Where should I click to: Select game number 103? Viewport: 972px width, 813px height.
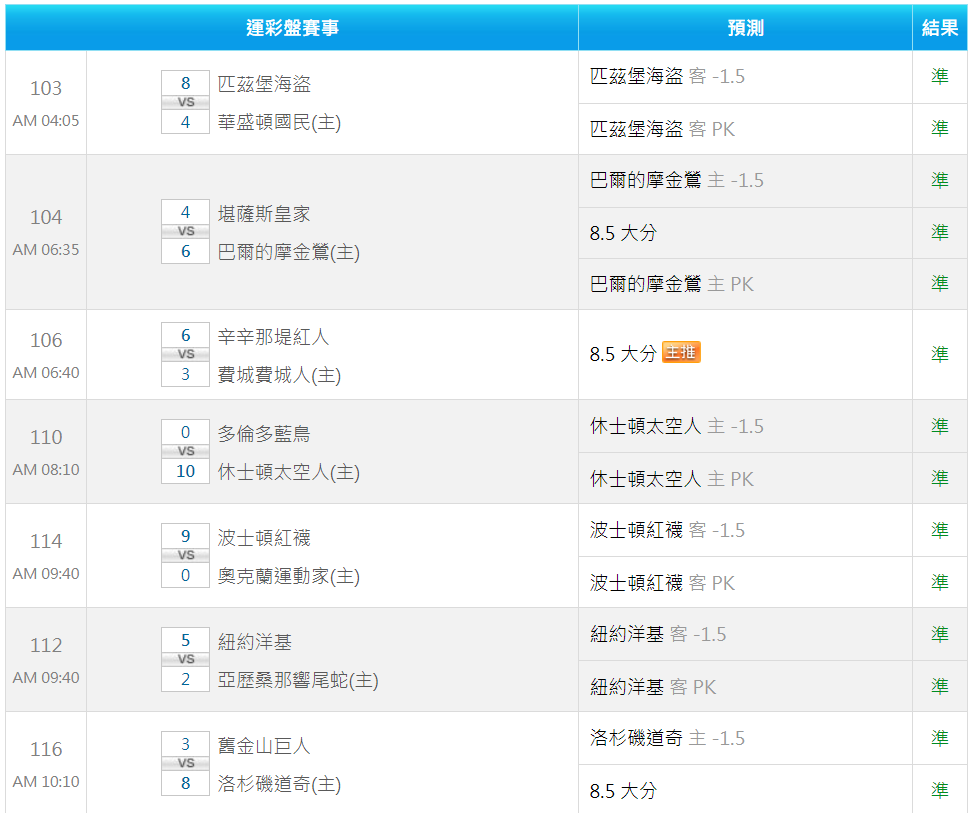click(x=46, y=88)
